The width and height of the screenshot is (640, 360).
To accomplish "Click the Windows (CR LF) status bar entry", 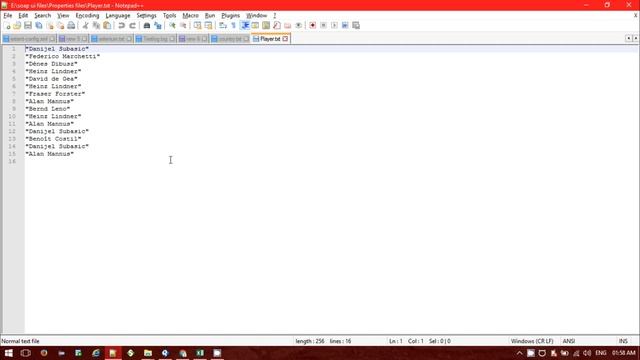I will point(532,341).
